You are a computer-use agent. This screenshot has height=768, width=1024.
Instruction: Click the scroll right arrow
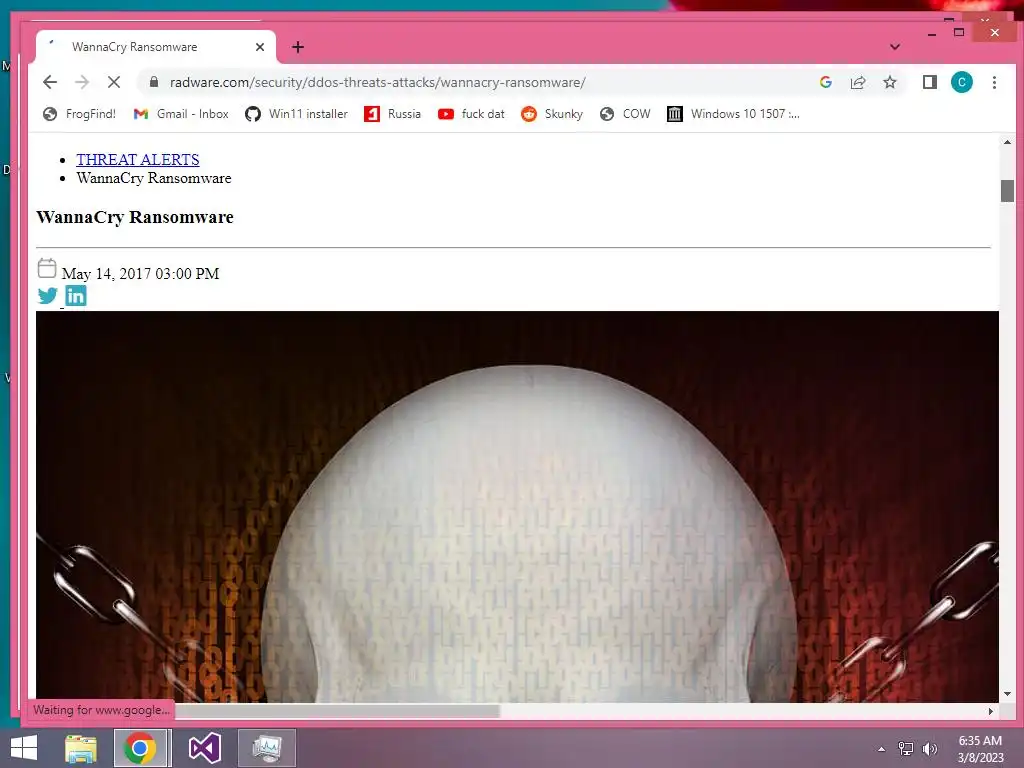tap(991, 711)
